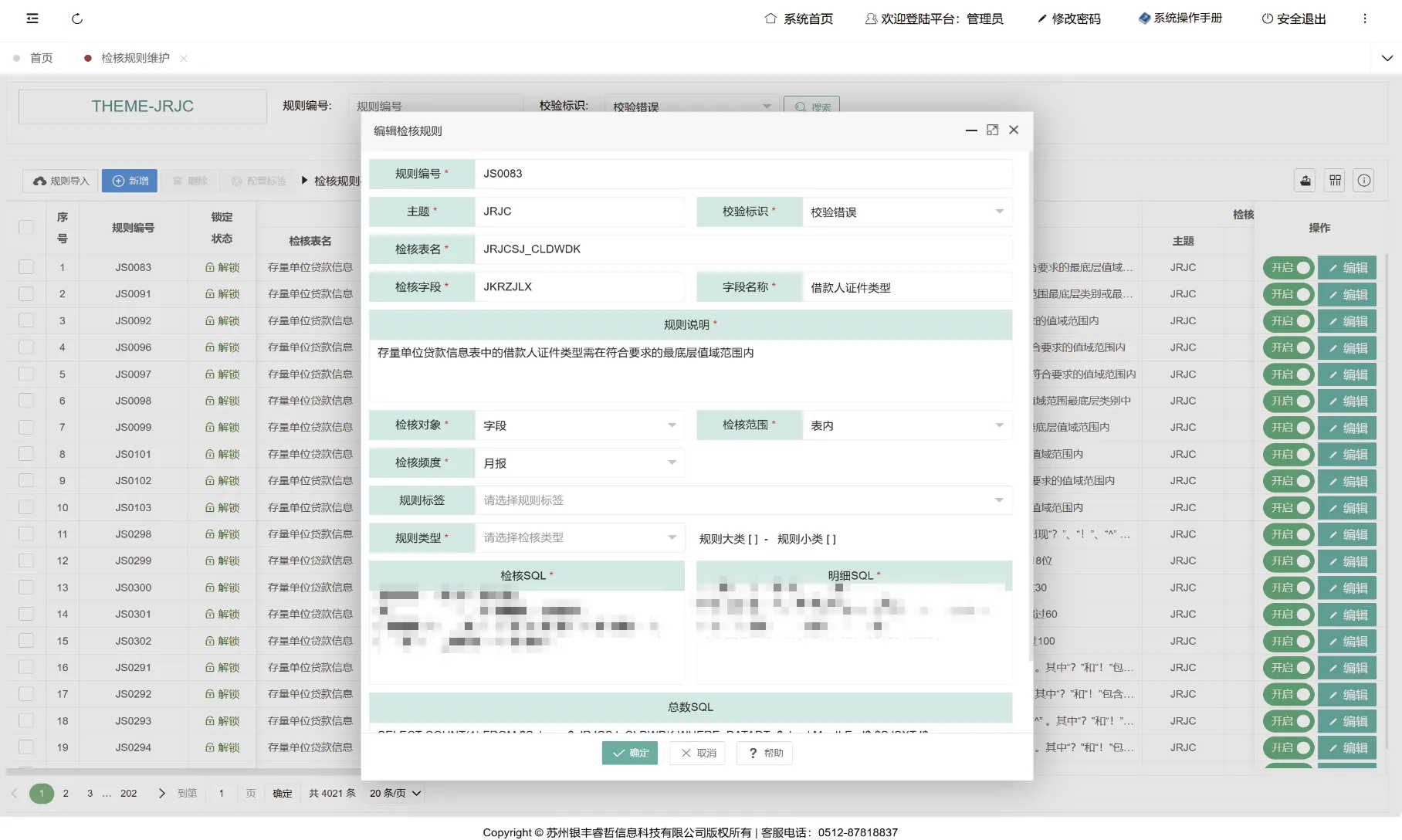Click the sidebar collapse hamburger icon
This screenshot has width=1402, height=840.
coord(32,19)
